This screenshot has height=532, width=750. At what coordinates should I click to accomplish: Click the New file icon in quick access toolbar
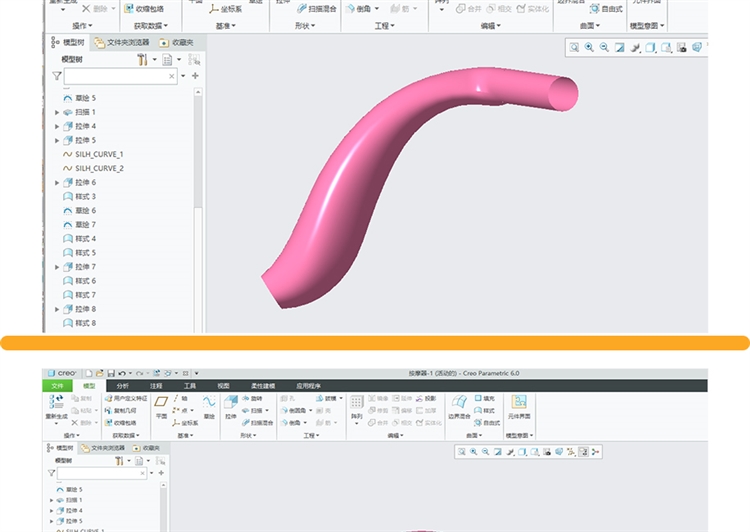pos(89,373)
